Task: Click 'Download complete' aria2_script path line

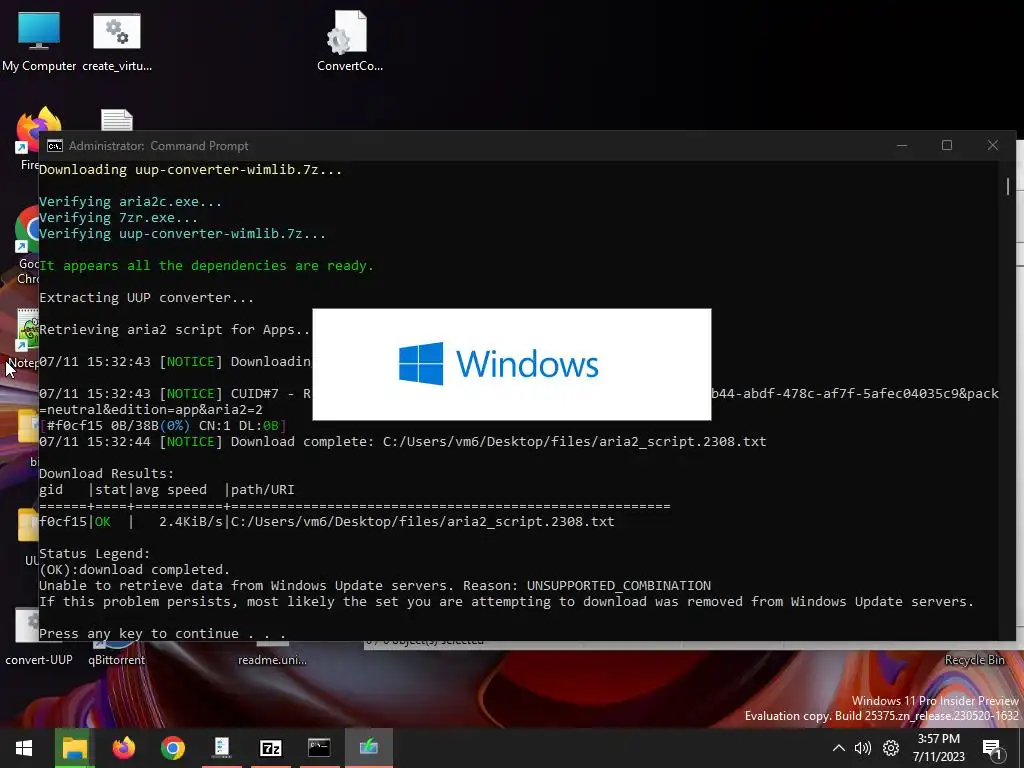Action: [402, 441]
